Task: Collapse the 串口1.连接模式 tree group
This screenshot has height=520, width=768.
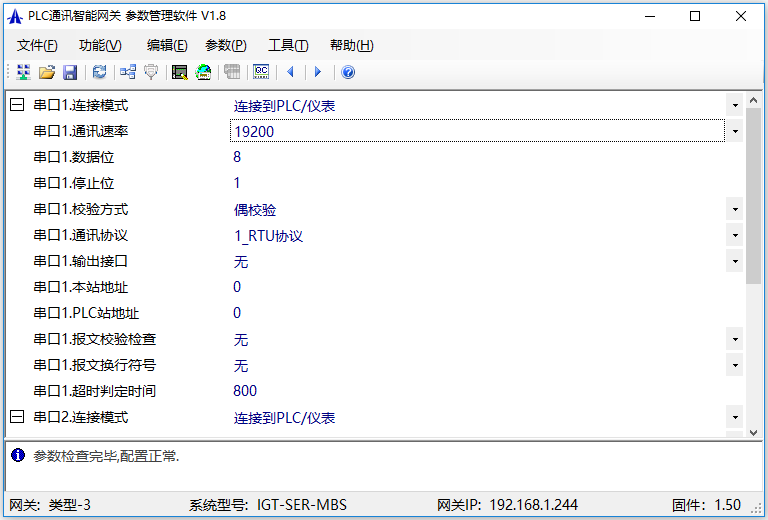Action: pos(16,105)
